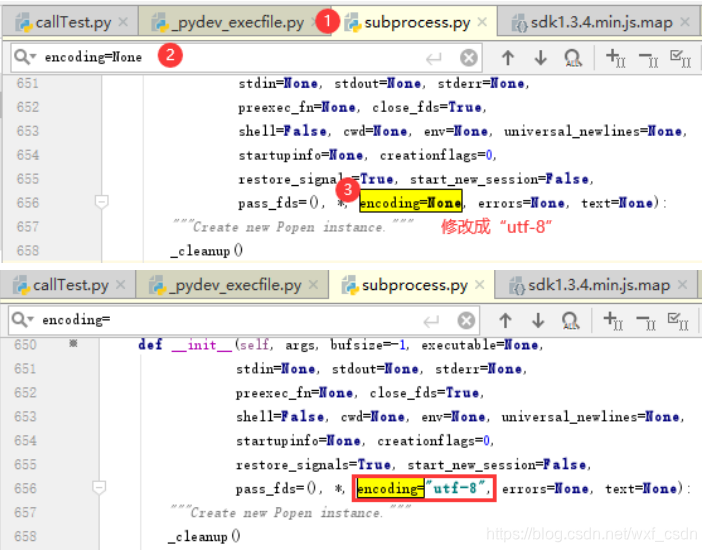The width and height of the screenshot is (706, 552).
Task: Open search history dropdown beside 'encoding=None'
Action: pyautogui.click(x=25, y=57)
